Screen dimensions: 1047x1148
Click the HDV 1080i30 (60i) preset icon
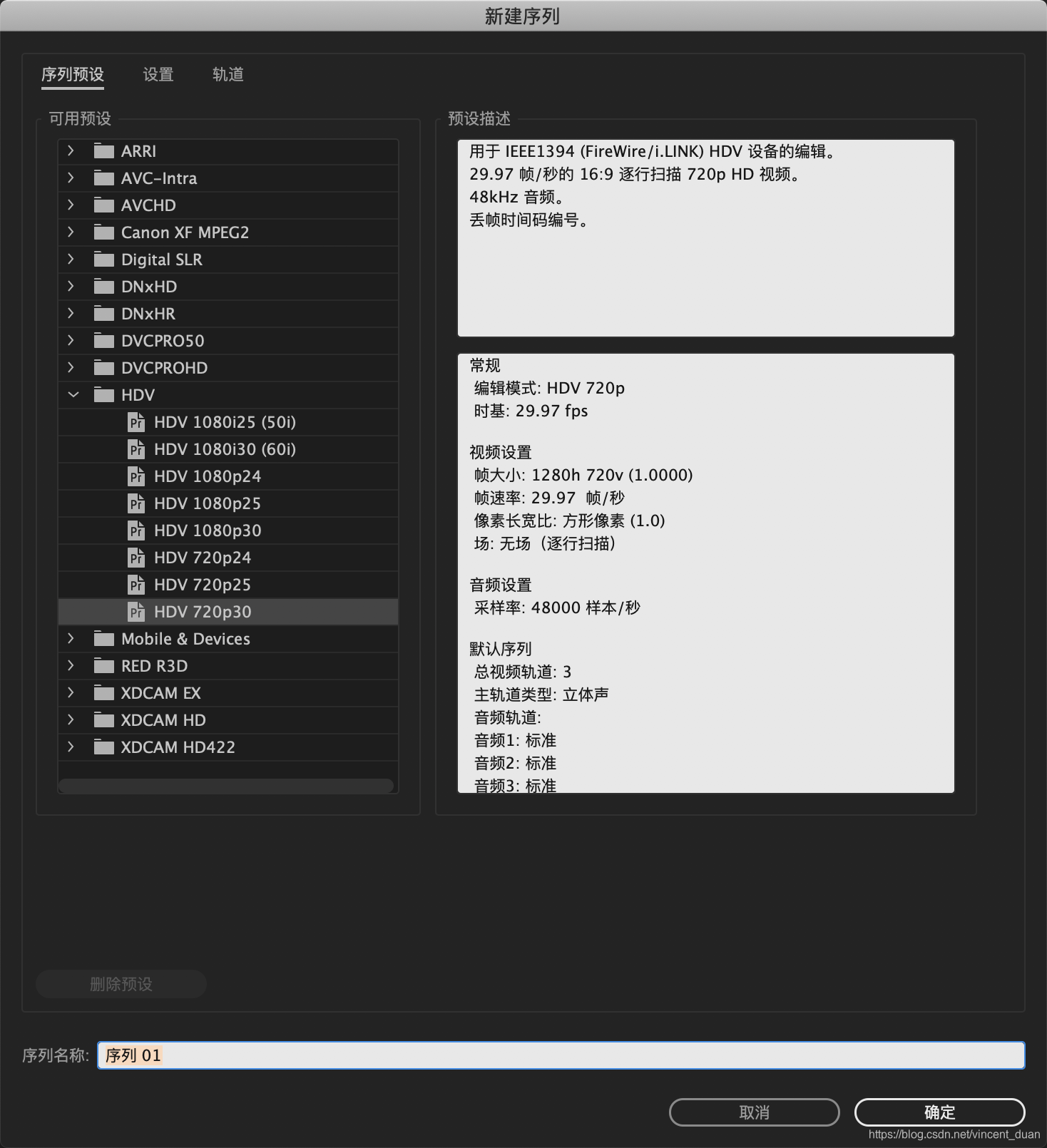pyautogui.click(x=136, y=449)
